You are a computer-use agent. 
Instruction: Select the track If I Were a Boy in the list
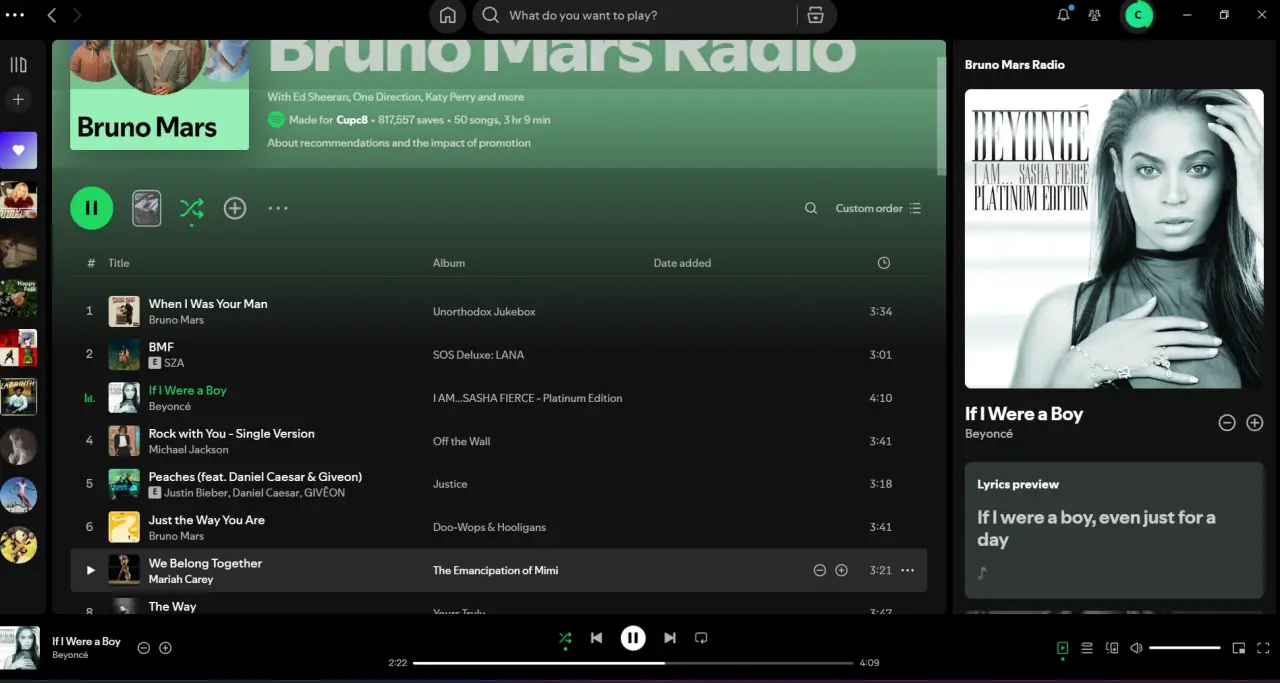click(x=188, y=390)
